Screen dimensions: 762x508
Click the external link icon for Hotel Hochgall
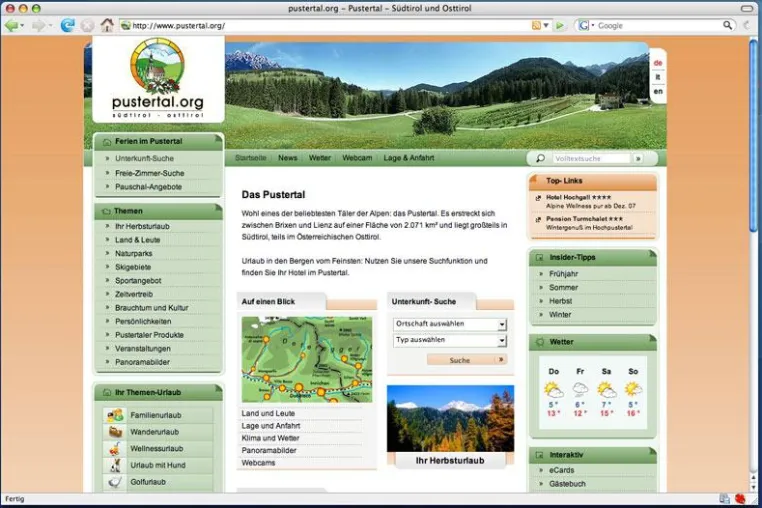coord(538,198)
